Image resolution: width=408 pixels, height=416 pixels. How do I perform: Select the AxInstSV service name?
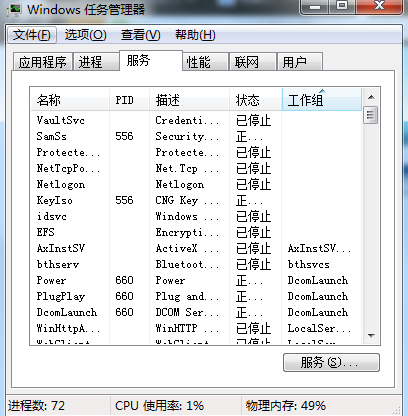(61, 248)
